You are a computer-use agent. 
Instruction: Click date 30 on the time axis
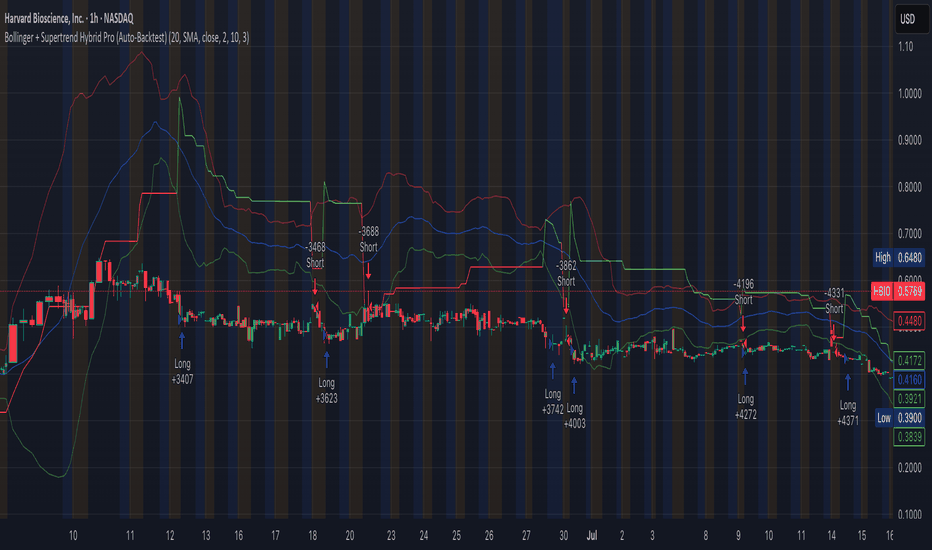563,536
